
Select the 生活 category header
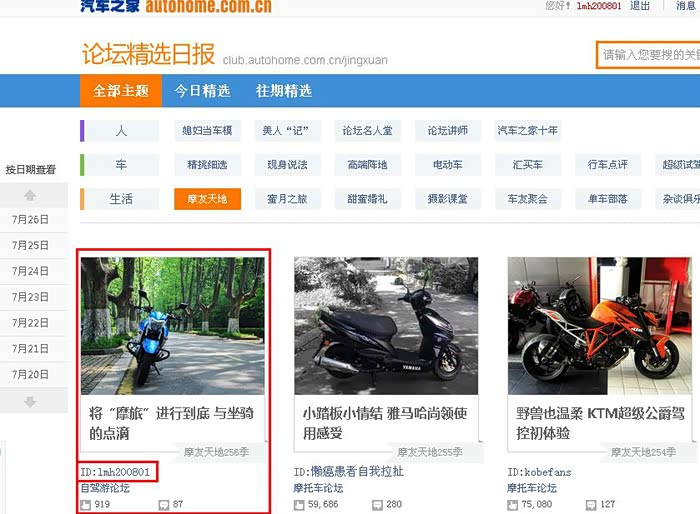tap(121, 199)
